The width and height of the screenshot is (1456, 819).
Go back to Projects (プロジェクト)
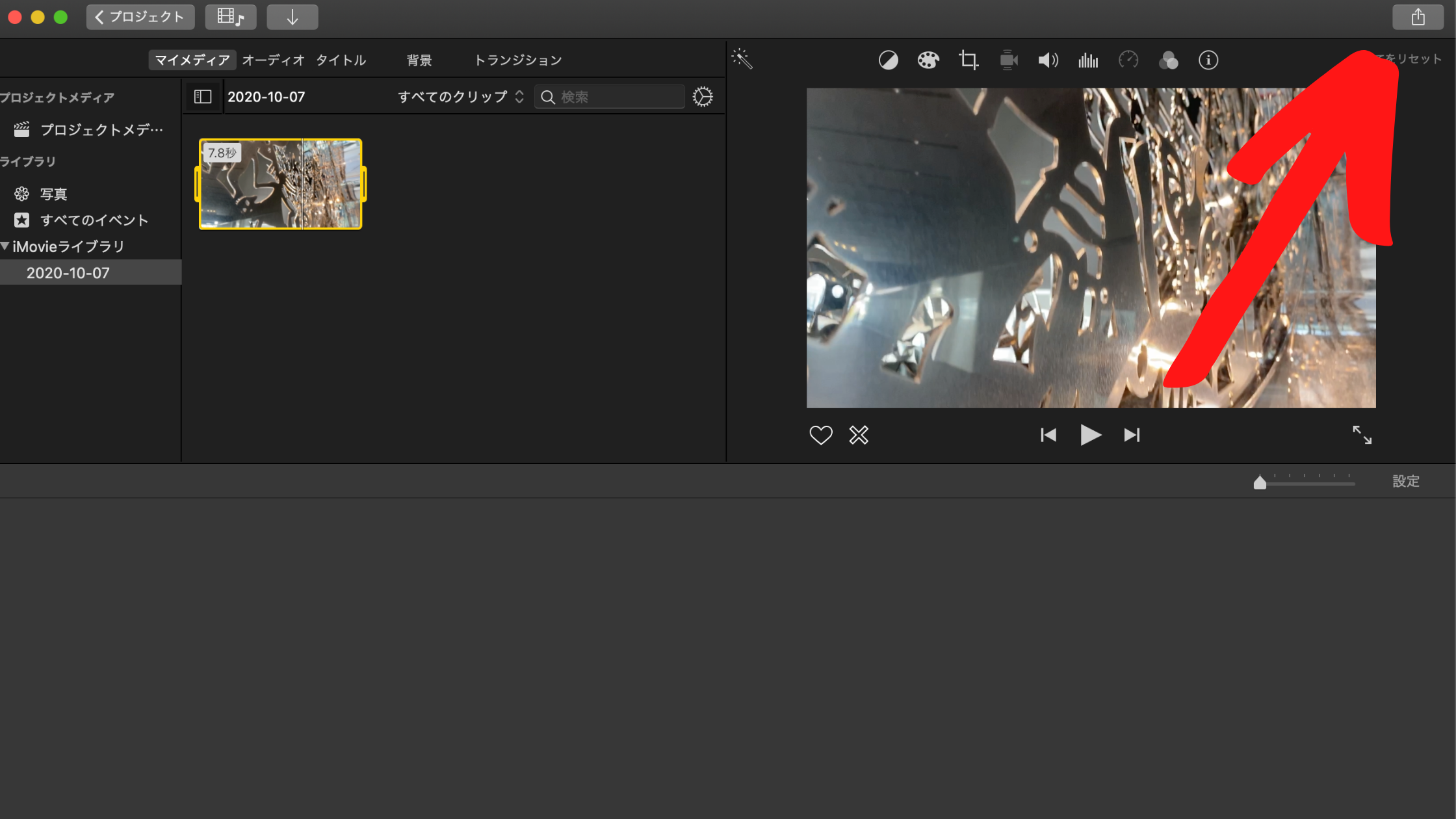pos(140,17)
